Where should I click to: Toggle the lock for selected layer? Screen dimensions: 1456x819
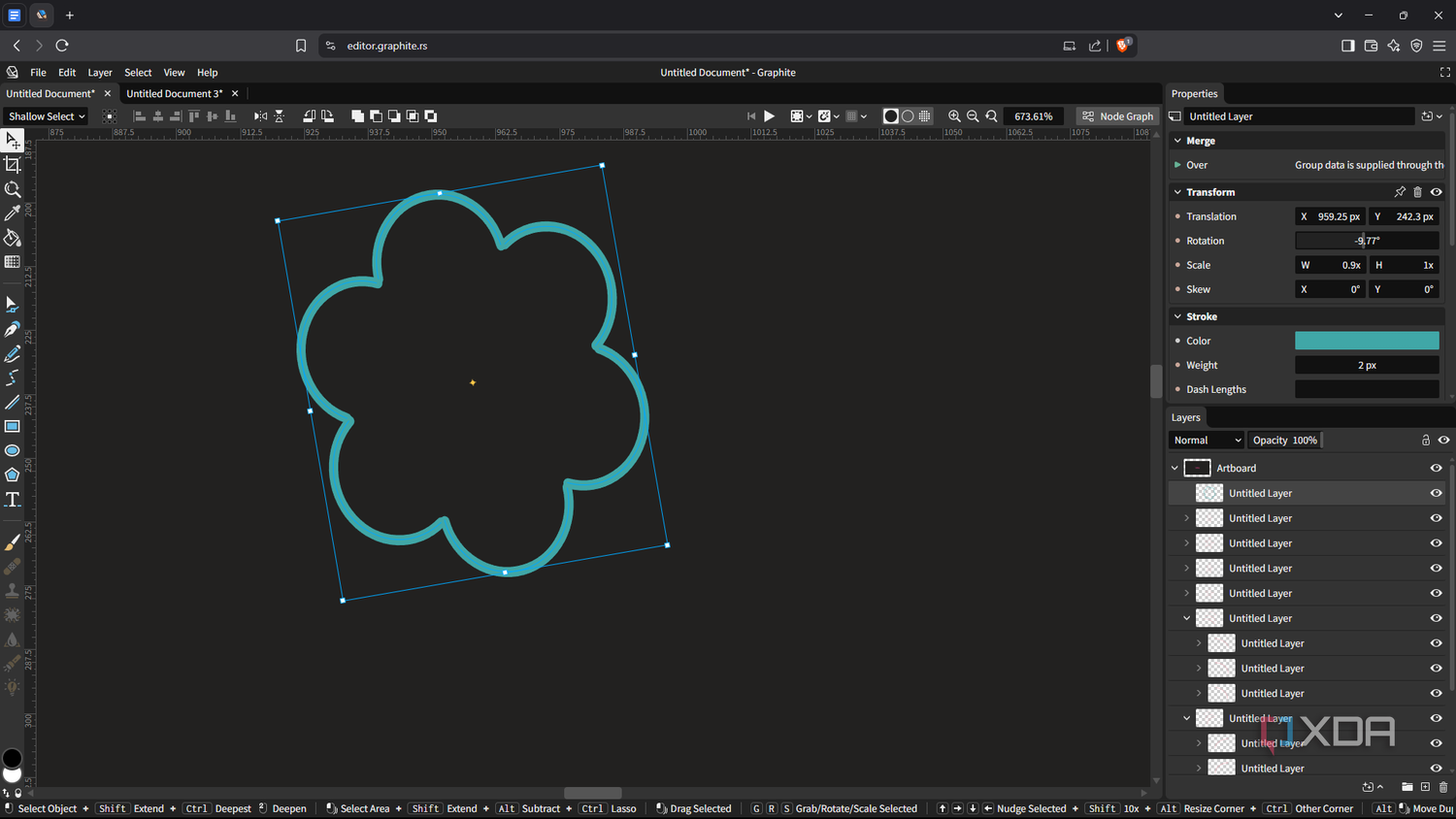point(1426,441)
